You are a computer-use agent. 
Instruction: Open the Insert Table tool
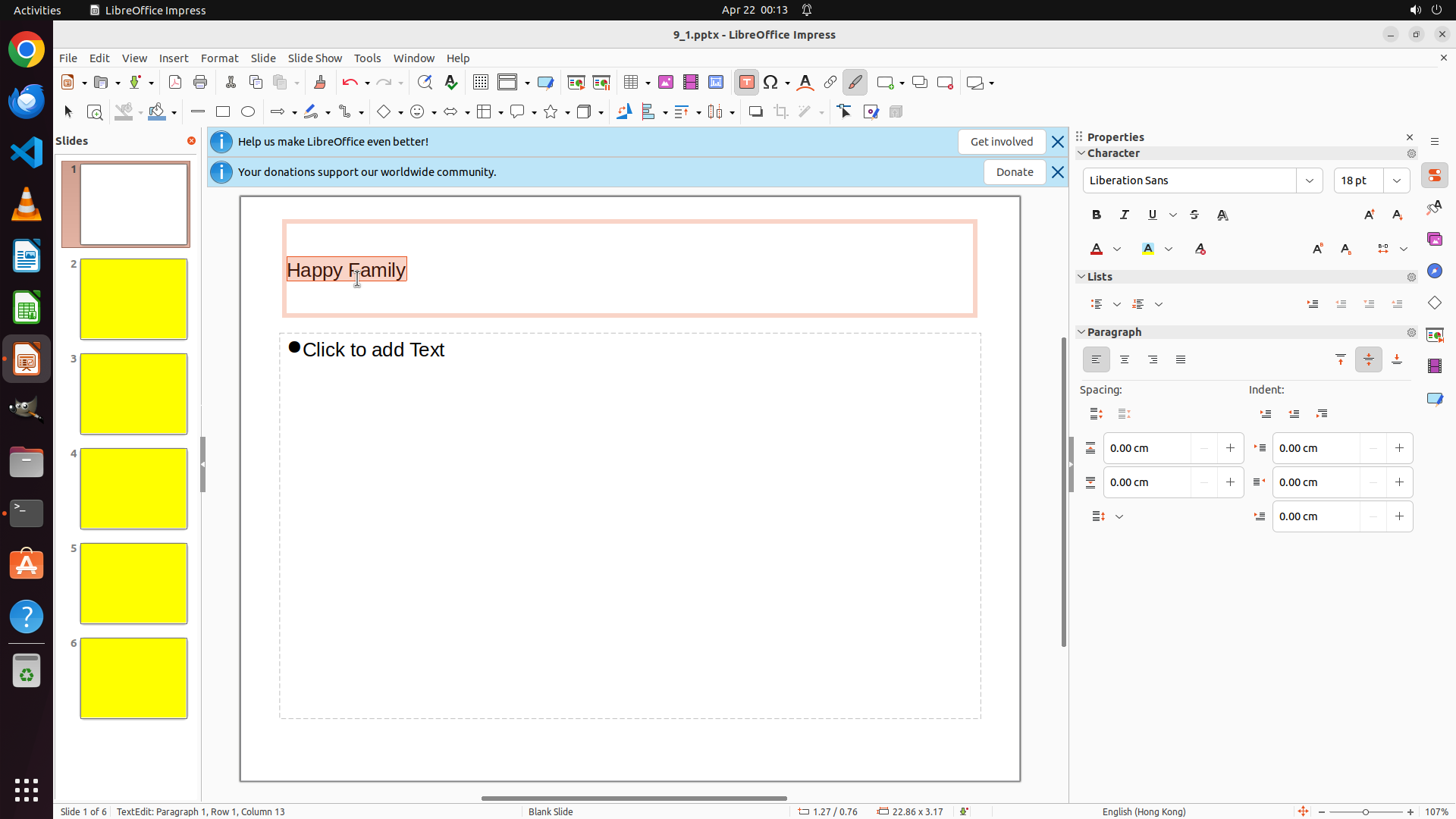pos(630,83)
